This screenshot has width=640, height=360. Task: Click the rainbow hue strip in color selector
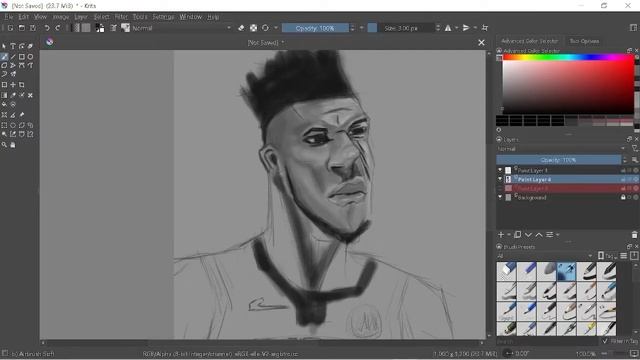click(568, 58)
